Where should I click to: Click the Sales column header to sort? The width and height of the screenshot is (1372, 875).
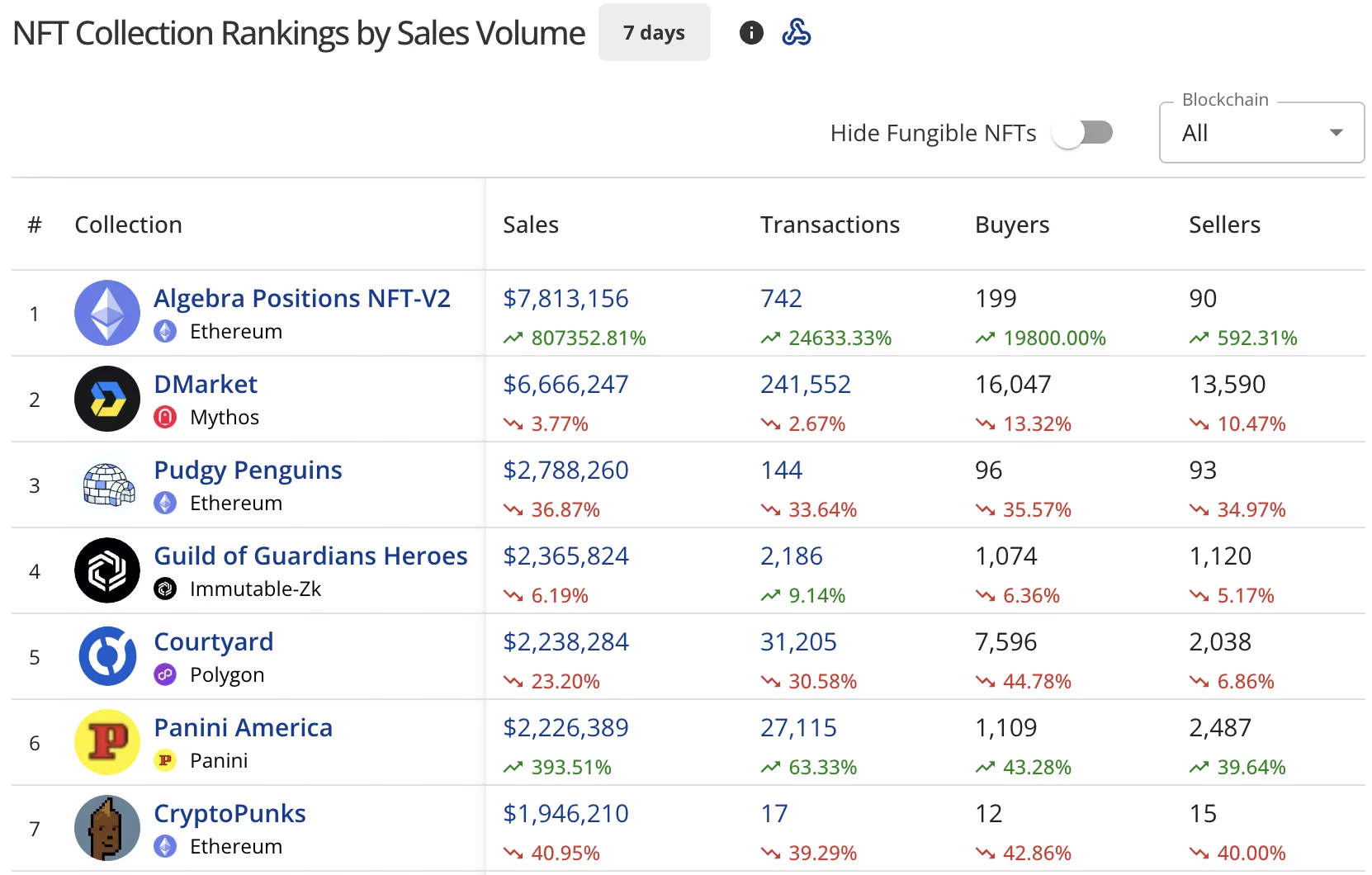[531, 224]
